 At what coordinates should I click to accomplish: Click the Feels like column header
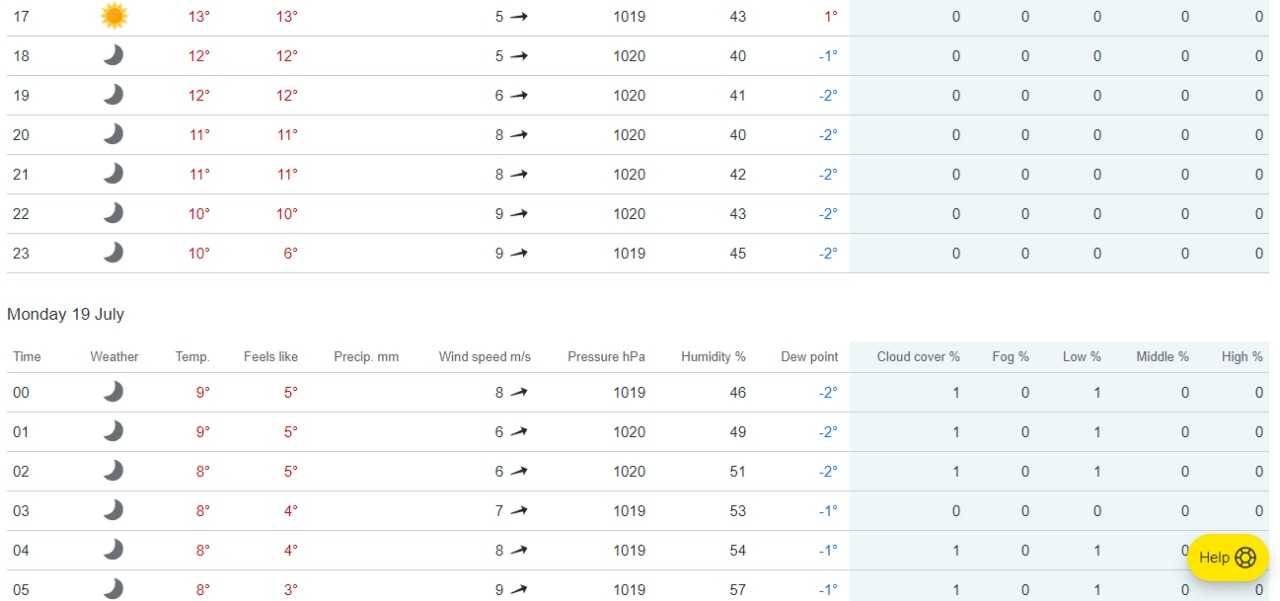pyautogui.click(x=270, y=357)
